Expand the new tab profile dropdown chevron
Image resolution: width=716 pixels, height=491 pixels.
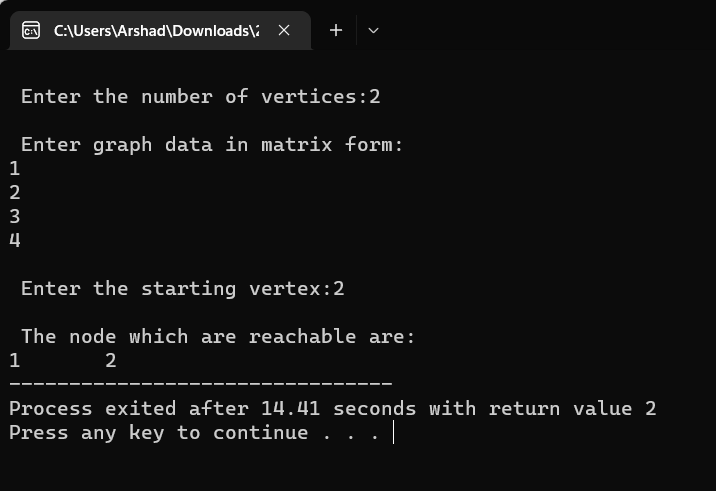pos(373,31)
